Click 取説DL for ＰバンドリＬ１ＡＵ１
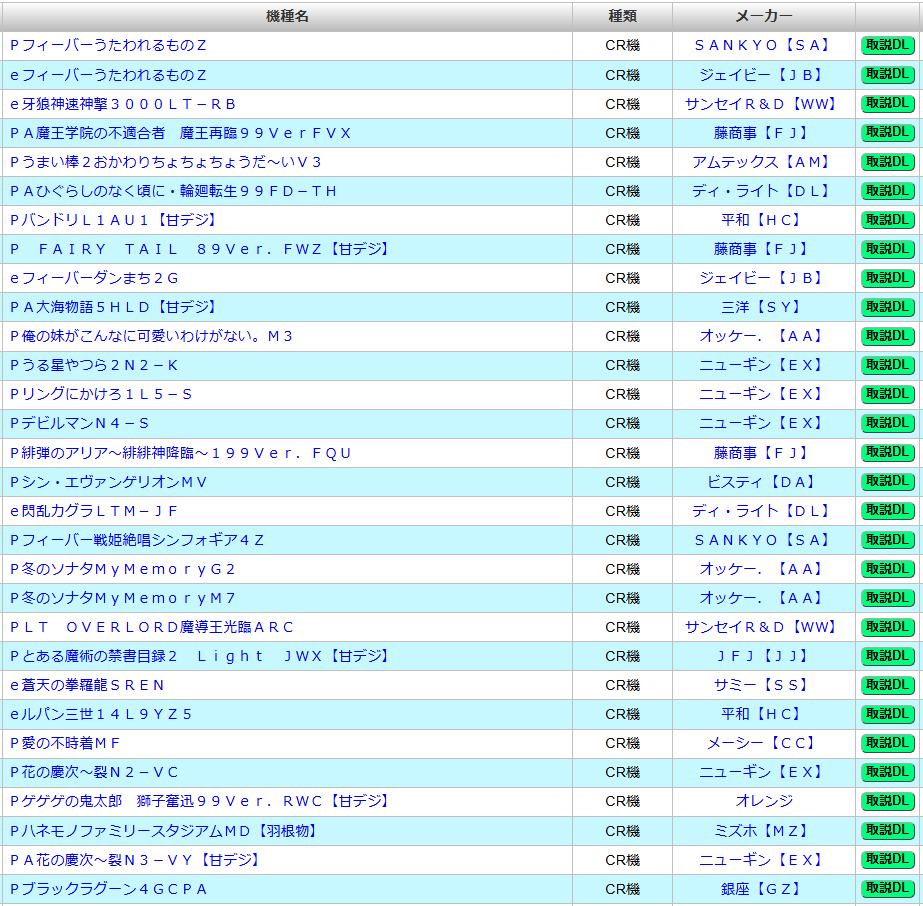 (x=888, y=220)
